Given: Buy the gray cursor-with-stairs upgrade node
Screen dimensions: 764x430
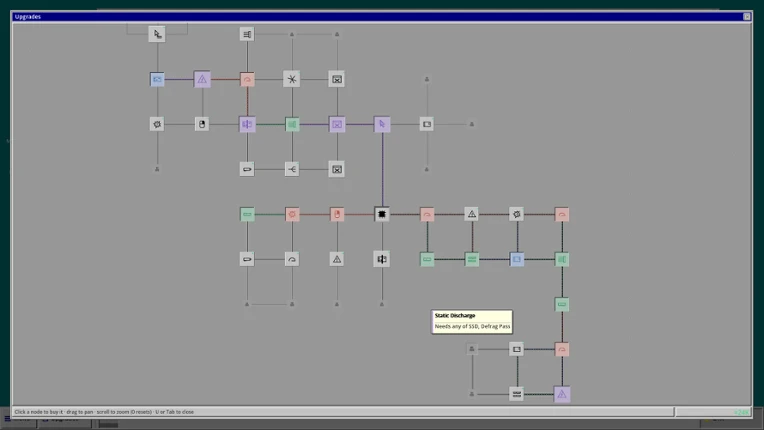Looking at the screenshot, I should click(x=157, y=34).
